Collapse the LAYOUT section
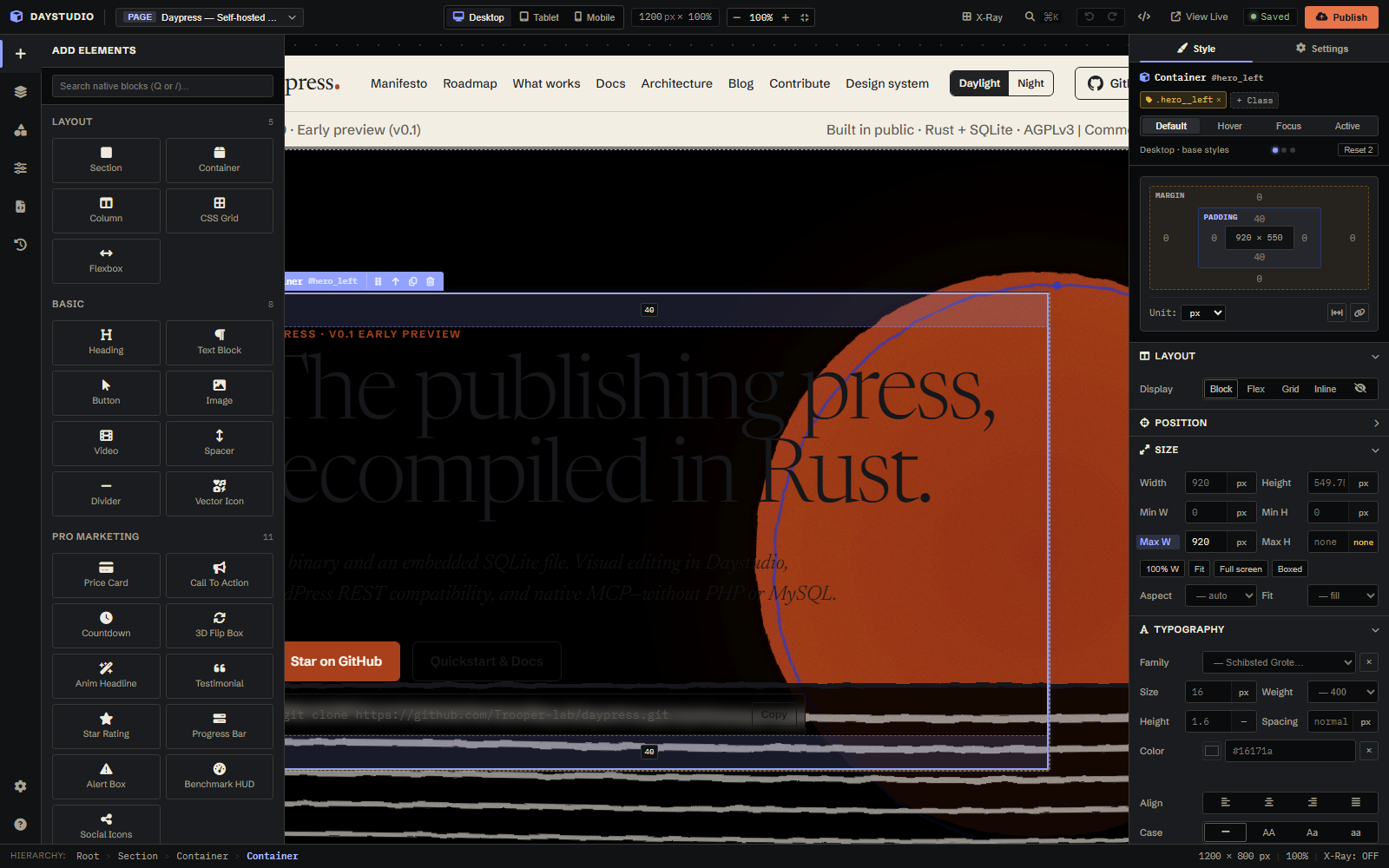The image size is (1389, 868). tap(1259, 356)
